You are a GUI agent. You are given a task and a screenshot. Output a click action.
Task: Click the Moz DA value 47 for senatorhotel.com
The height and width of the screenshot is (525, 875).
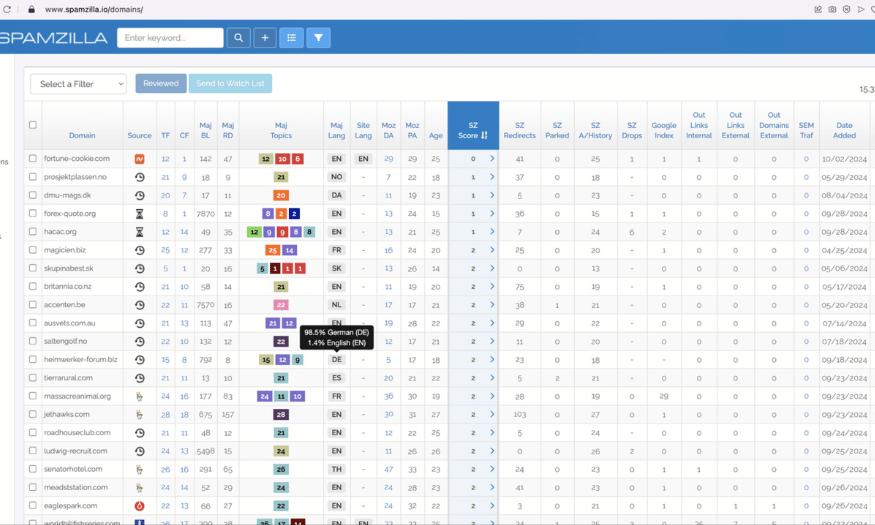pyautogui.click(x=388, y=470)
